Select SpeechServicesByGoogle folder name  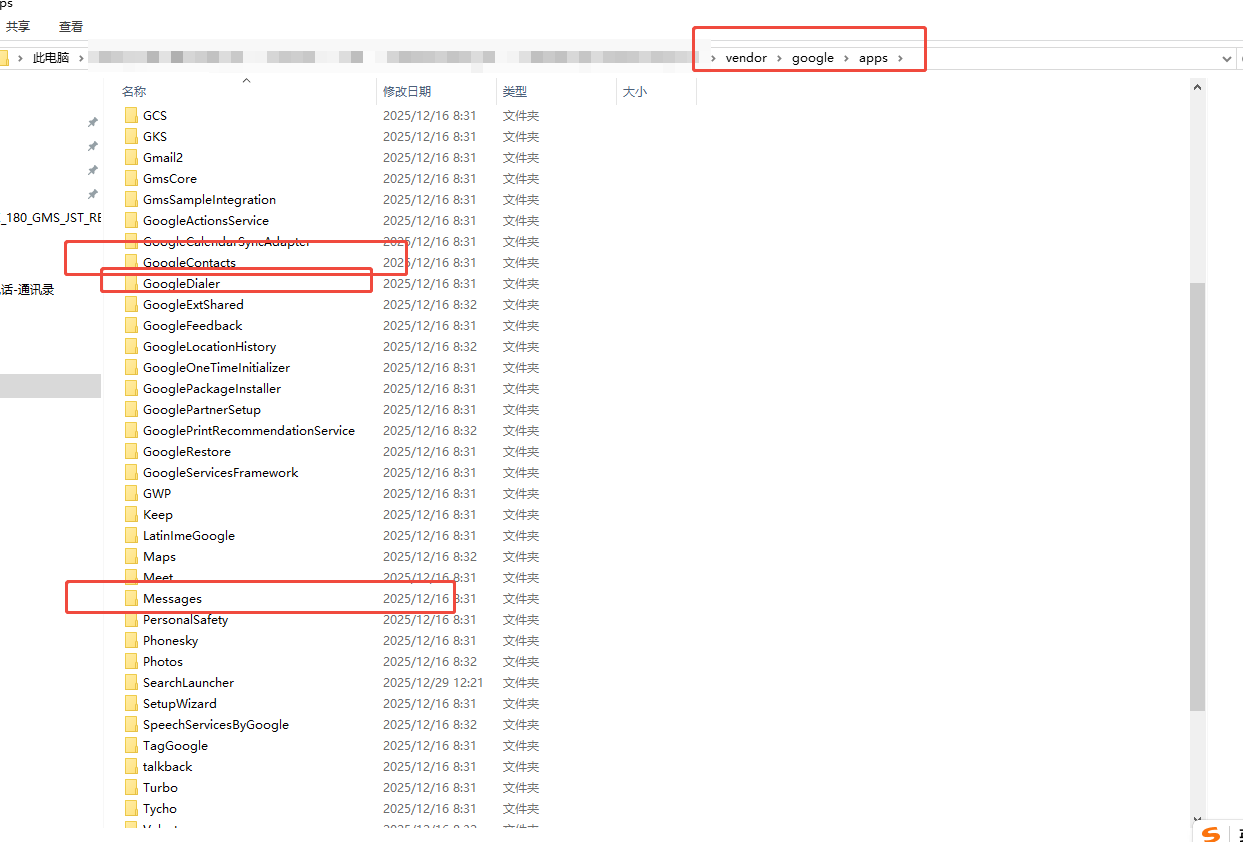coord(216,724)
